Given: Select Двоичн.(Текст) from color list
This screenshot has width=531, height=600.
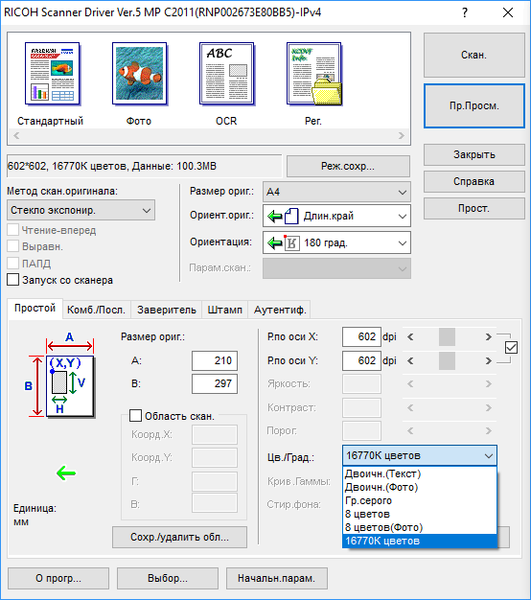Looking at the screenshot, I should pos(420,474).
